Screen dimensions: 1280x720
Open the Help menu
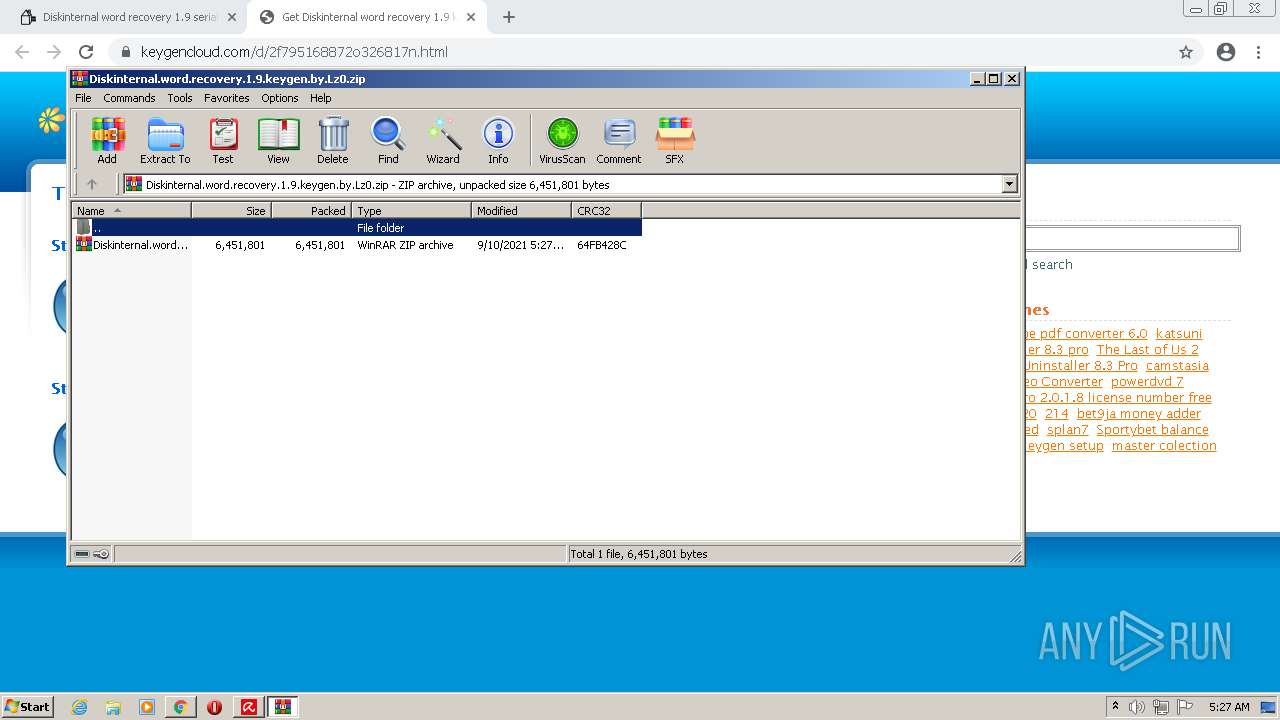pyautogui.click(x=321, y=98)
